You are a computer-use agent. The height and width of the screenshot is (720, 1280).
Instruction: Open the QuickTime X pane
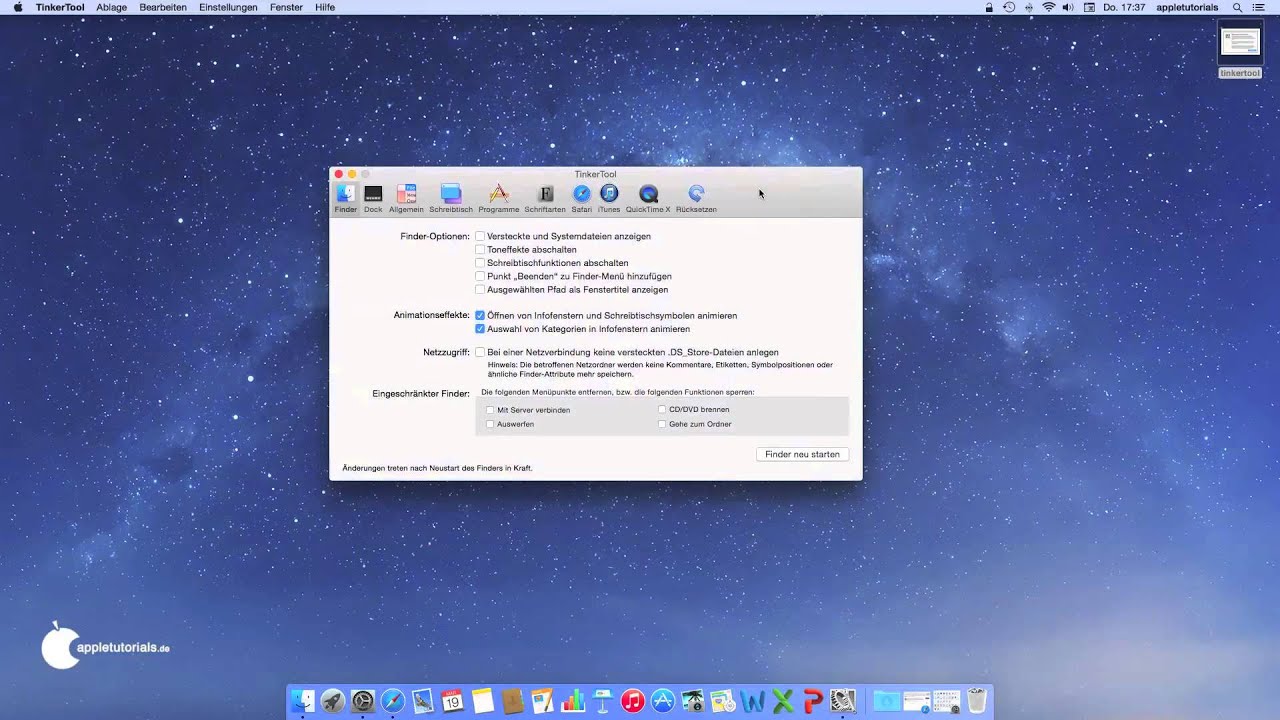coord(648,198)
